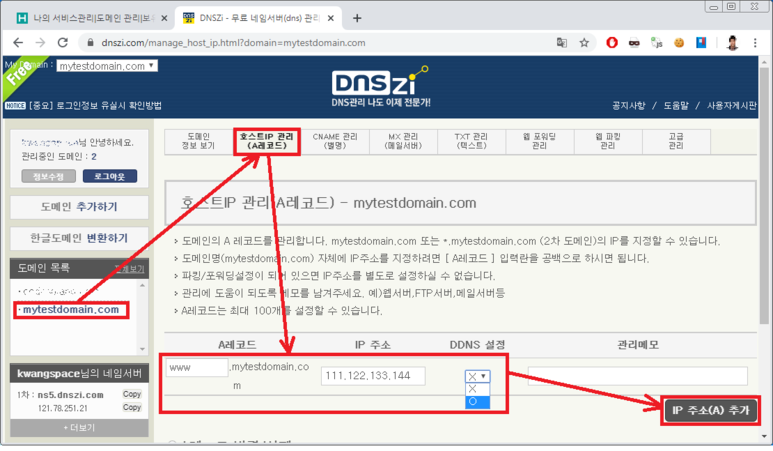This screenshot has height=451, width=773.
Task: Open the My Domain mytestdomain.com dropdown
Action: [107, 66]
